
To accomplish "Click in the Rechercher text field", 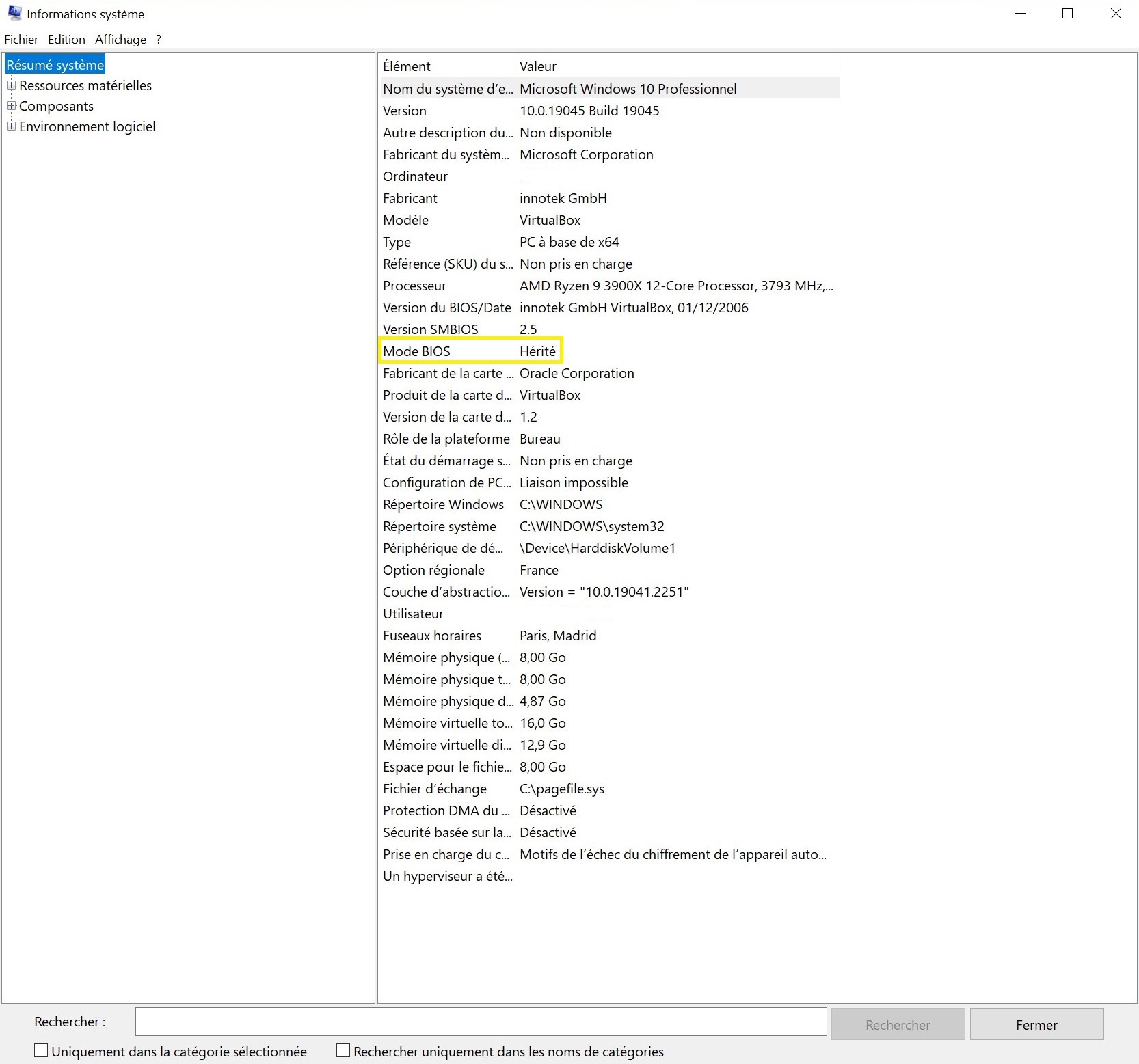I will point(481,1022).
